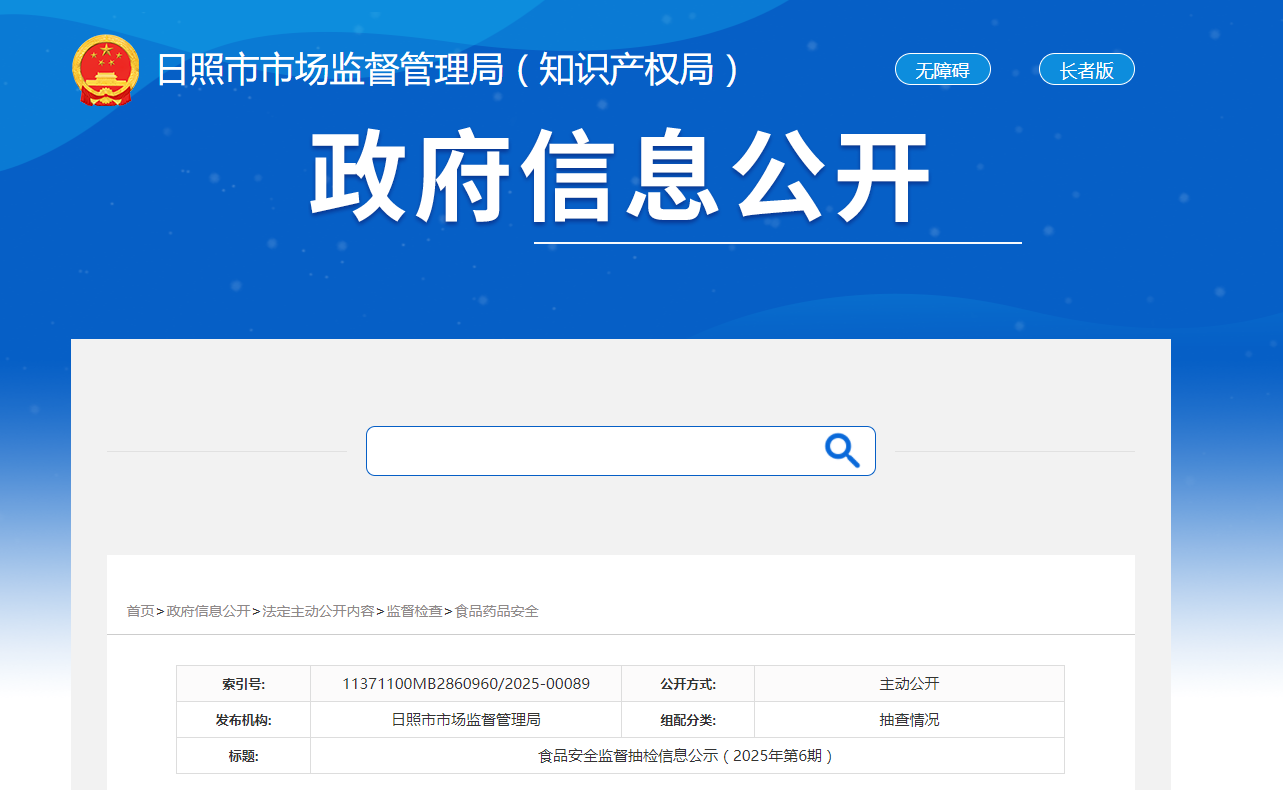Click the 组配分类 label cell

pos(688,720)
